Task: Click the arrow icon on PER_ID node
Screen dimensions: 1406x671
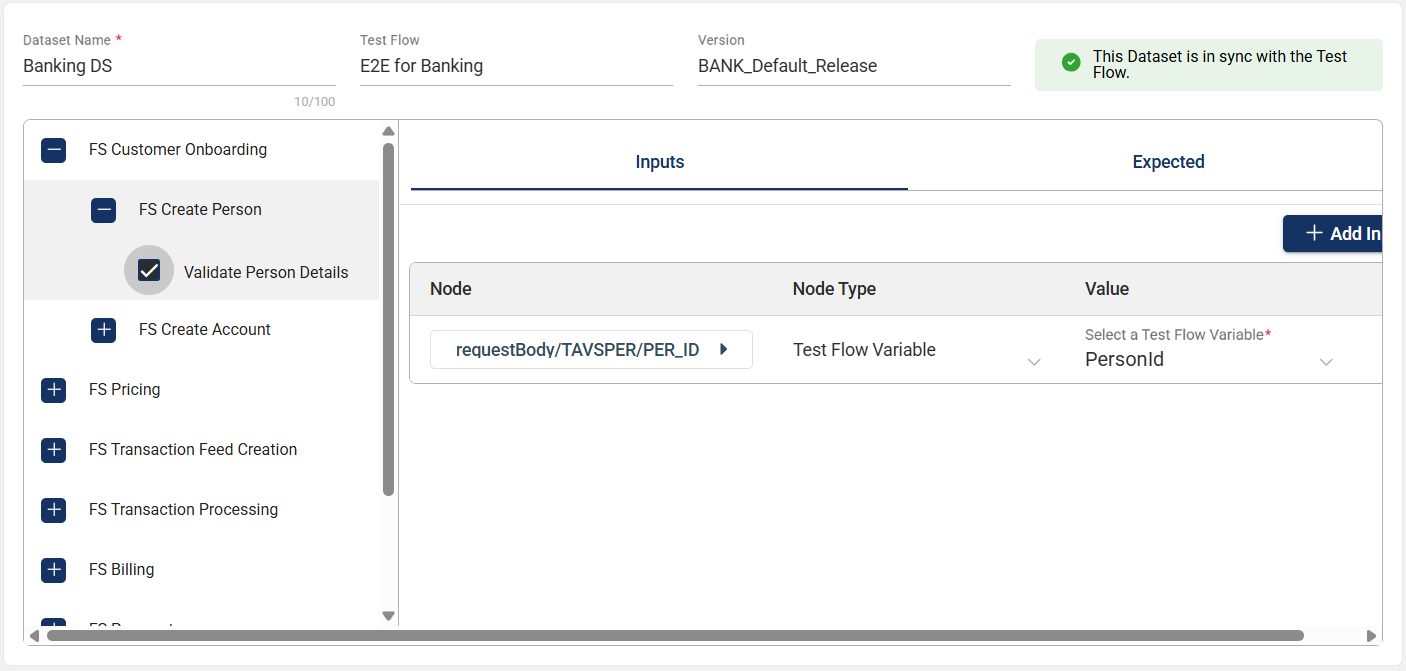Action: [723, 350]
